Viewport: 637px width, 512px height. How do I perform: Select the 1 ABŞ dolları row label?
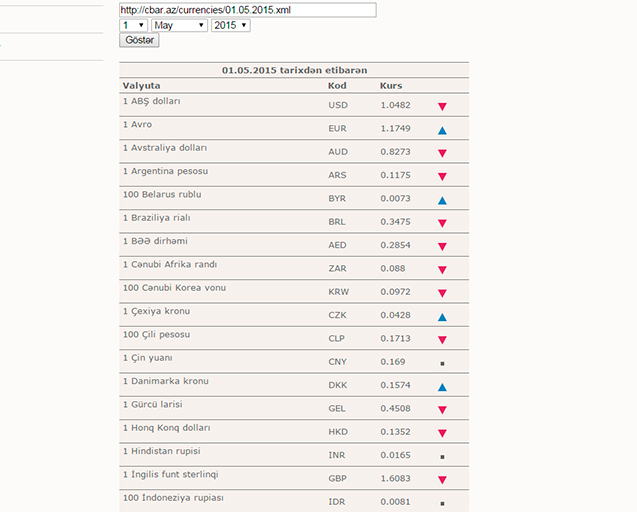coord(152,101)
